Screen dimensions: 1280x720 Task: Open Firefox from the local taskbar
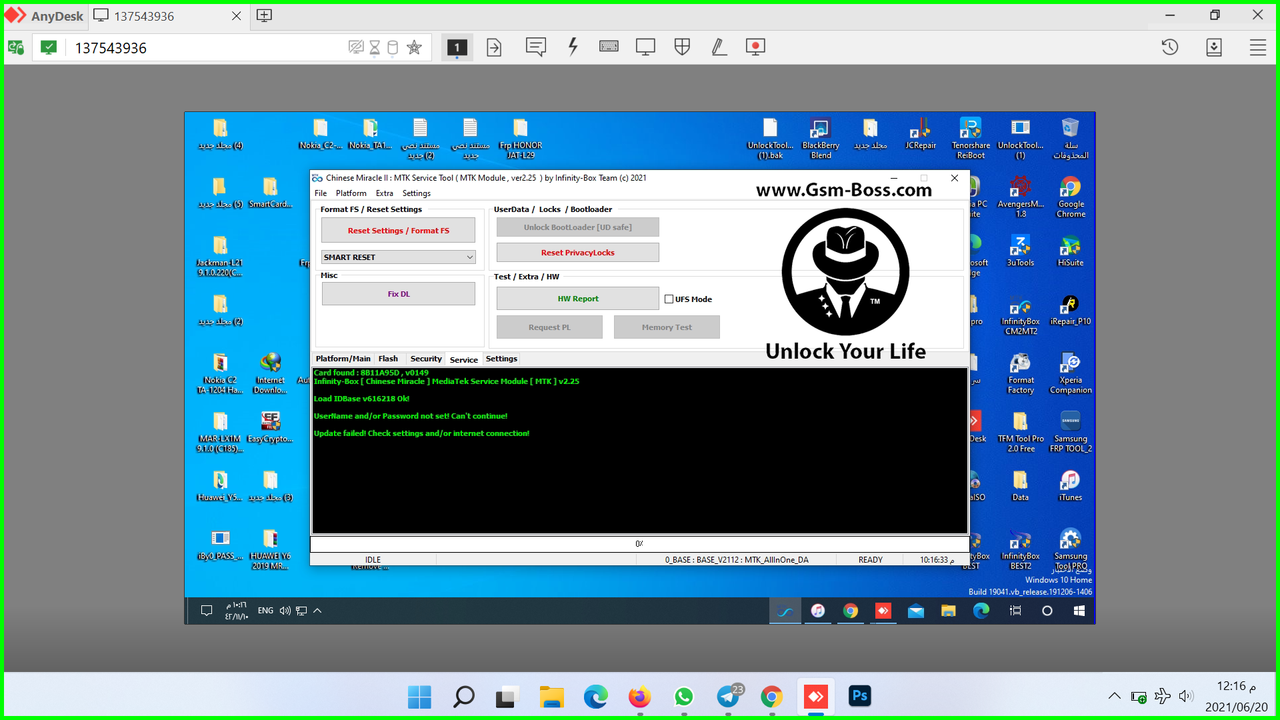tap(639, 696)
